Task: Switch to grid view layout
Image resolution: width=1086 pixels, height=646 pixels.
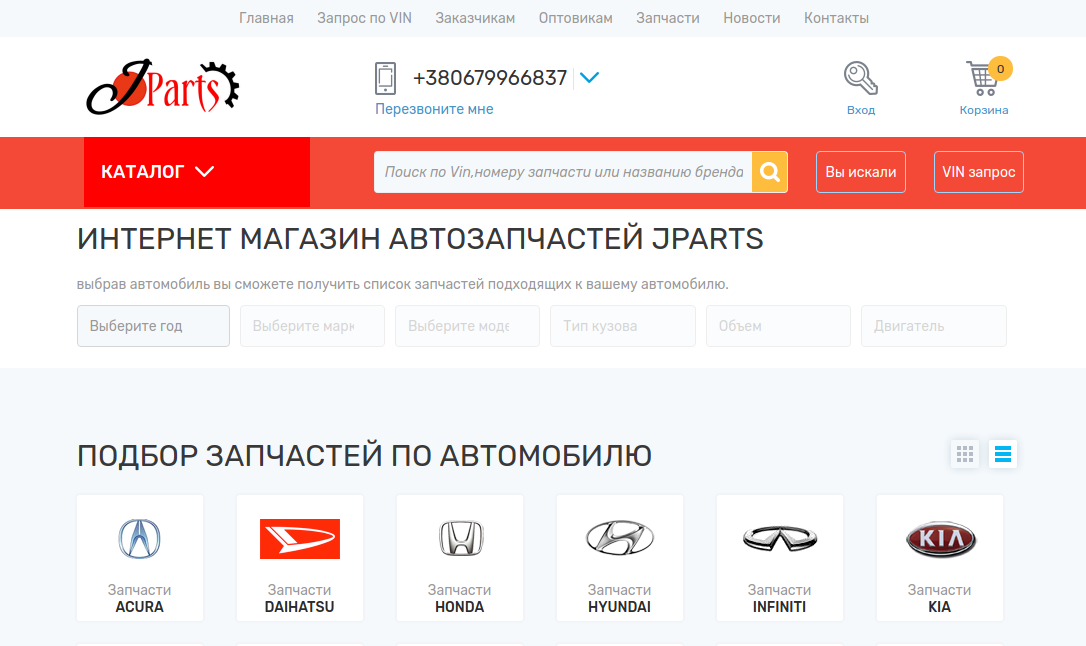Action: point(965,454)
